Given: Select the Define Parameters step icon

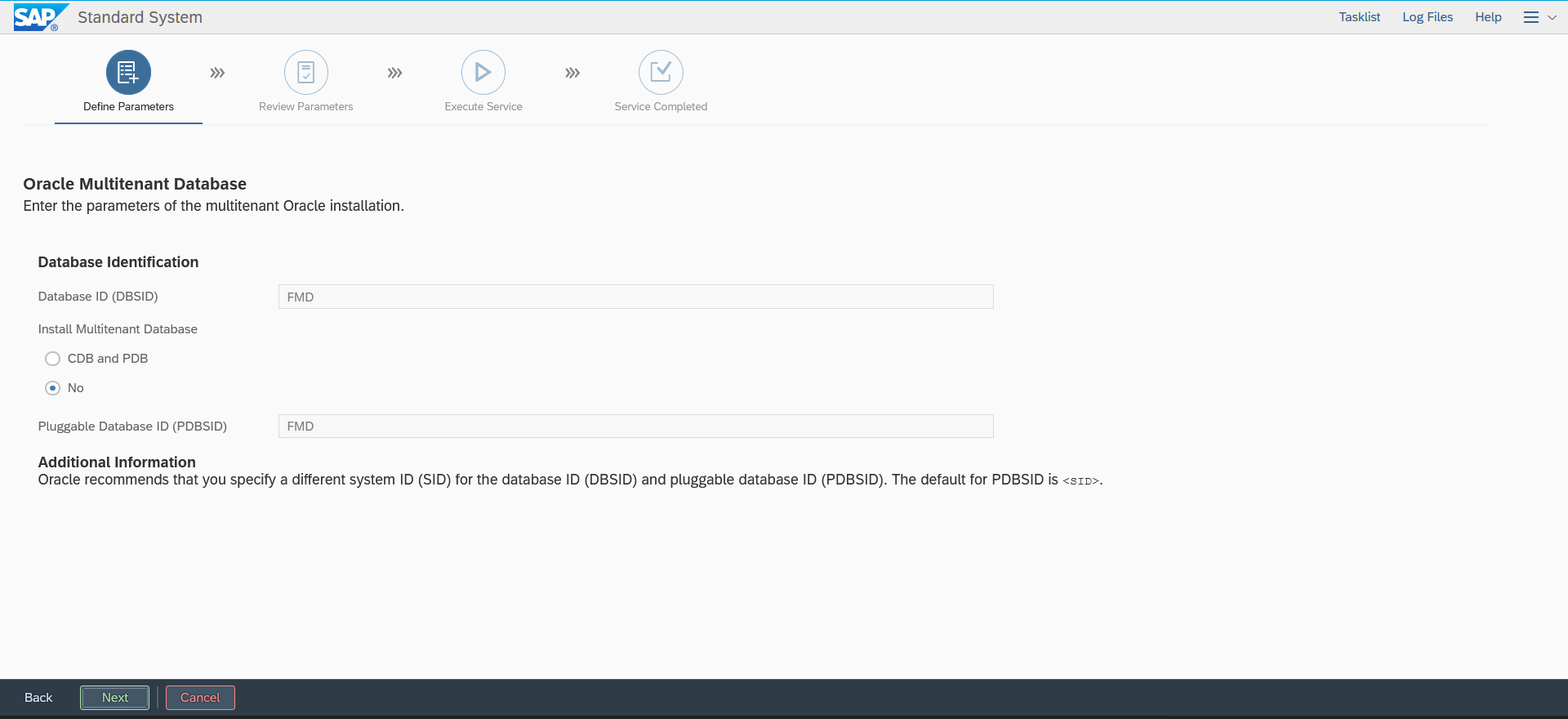Looking at the screenshot, I should [128, 73].
